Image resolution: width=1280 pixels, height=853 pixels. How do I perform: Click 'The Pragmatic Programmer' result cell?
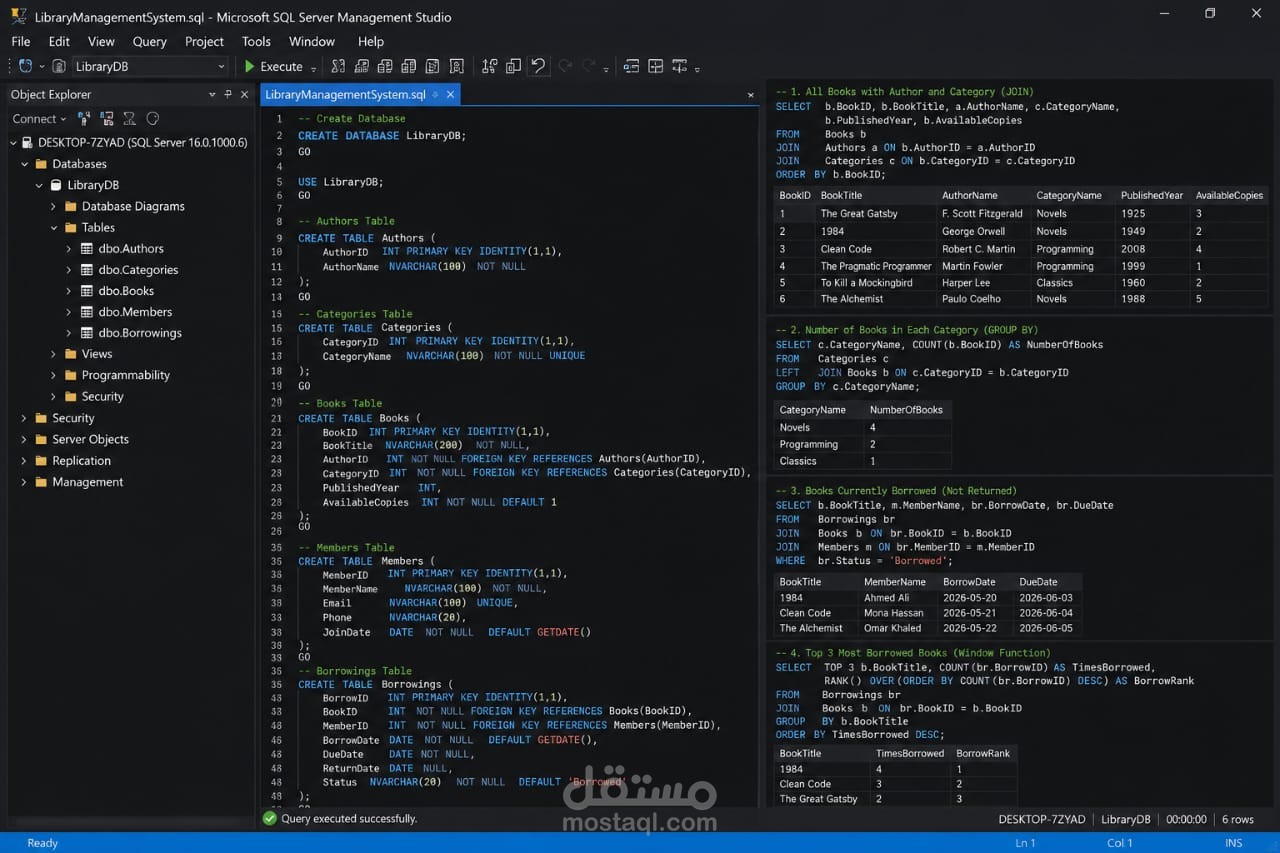pyautogui.click(x=876, y=266)
